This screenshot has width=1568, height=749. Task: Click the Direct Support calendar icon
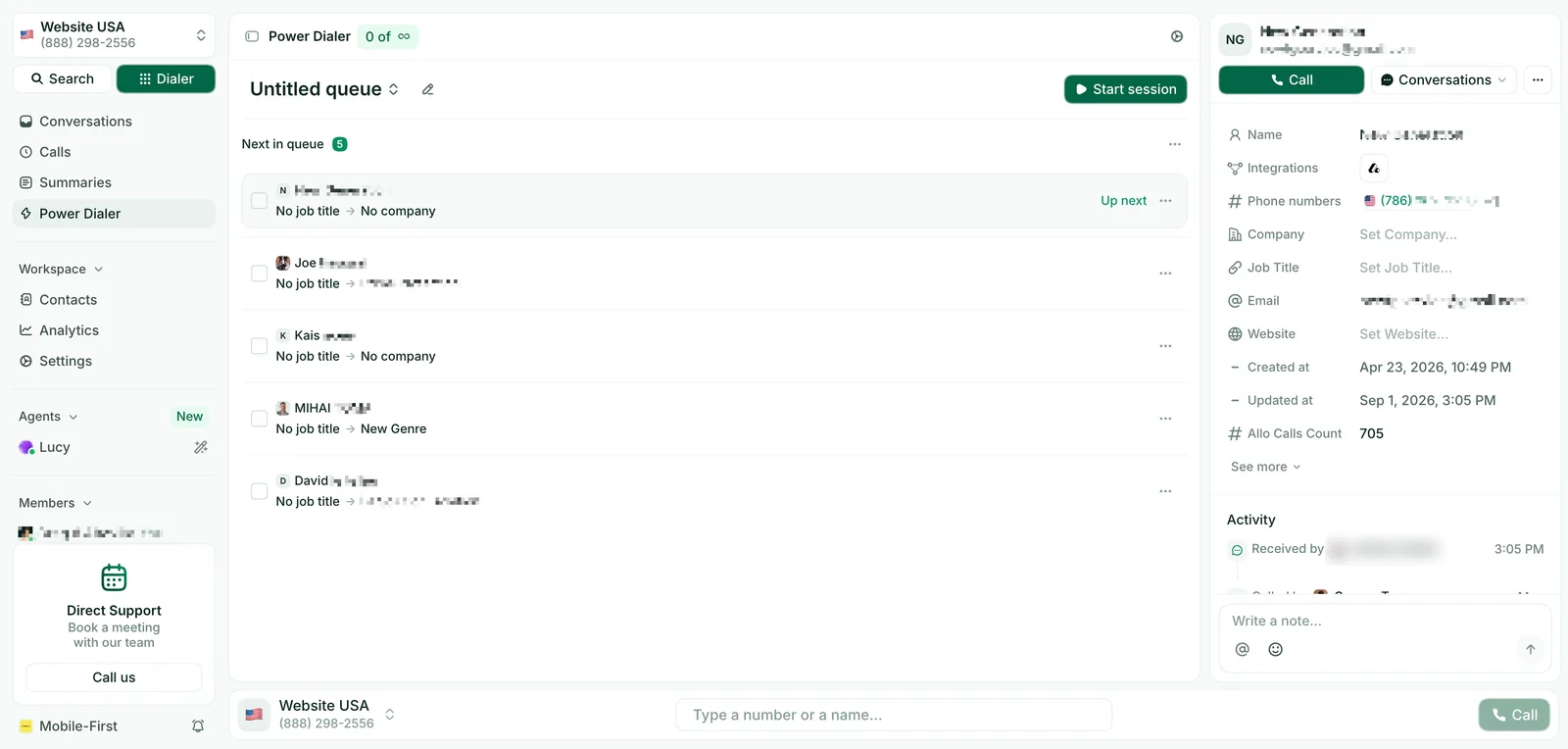coord(114,577)
